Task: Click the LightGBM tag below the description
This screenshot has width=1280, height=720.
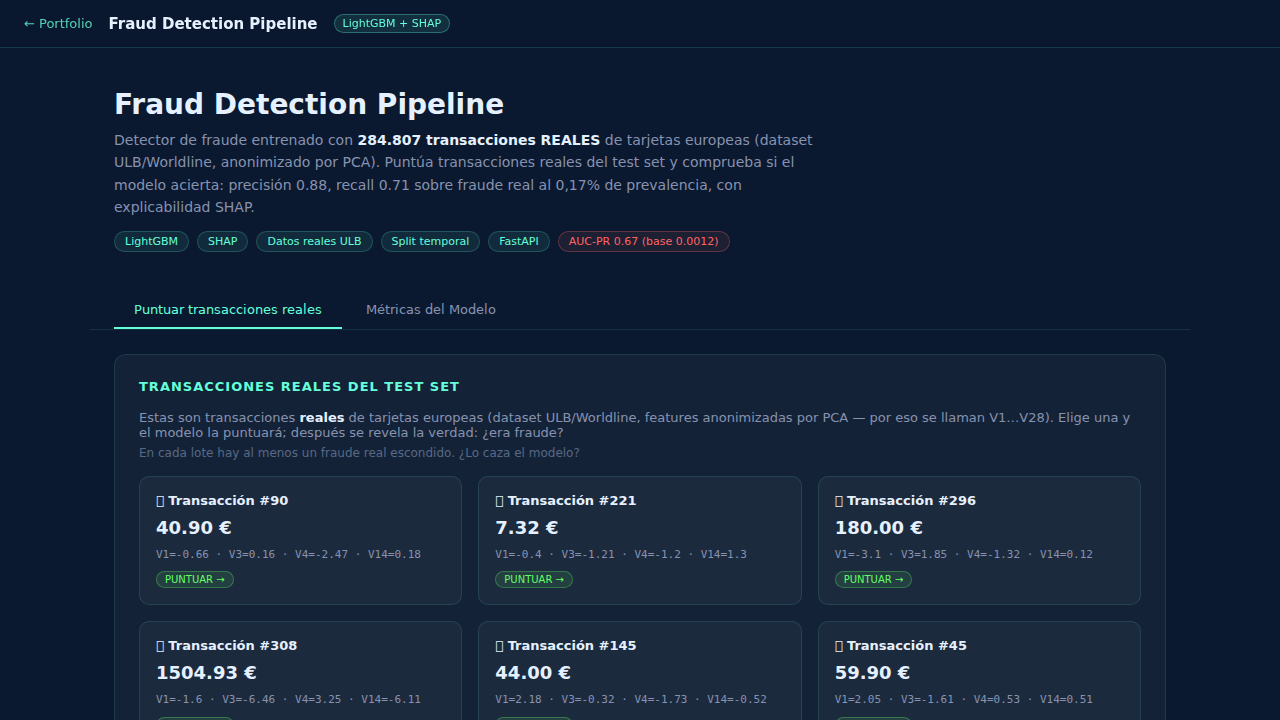Action: [x=151, y=242]
